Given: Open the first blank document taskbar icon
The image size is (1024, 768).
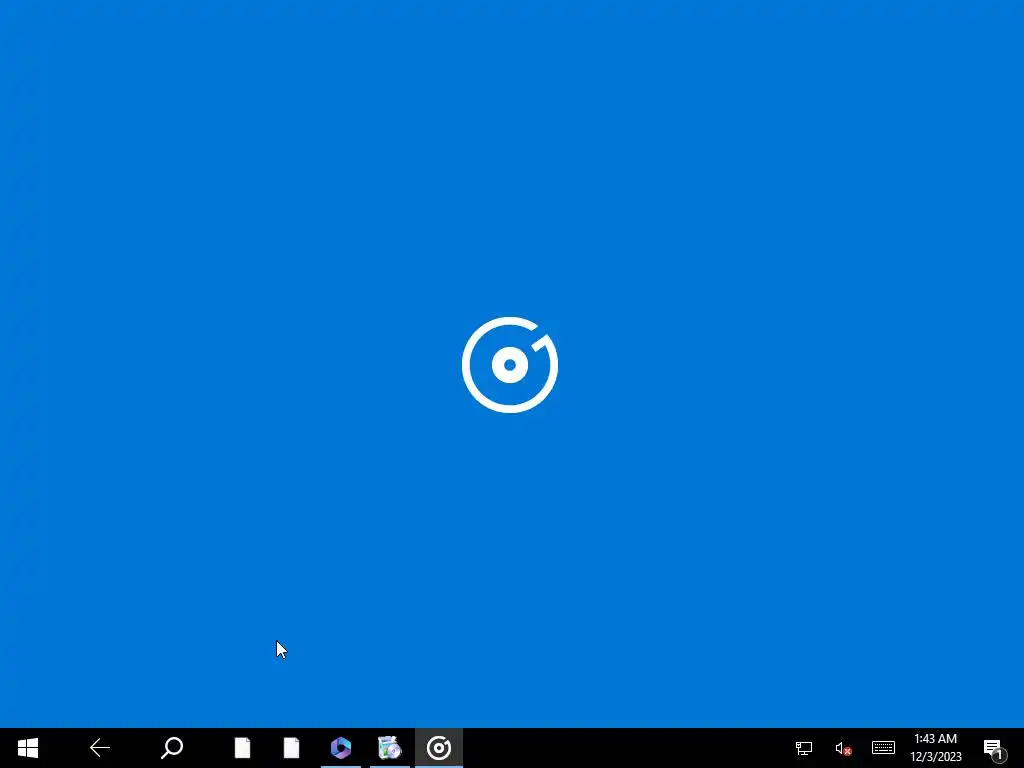Looking at the screenshot, I should tap(242, 748).
